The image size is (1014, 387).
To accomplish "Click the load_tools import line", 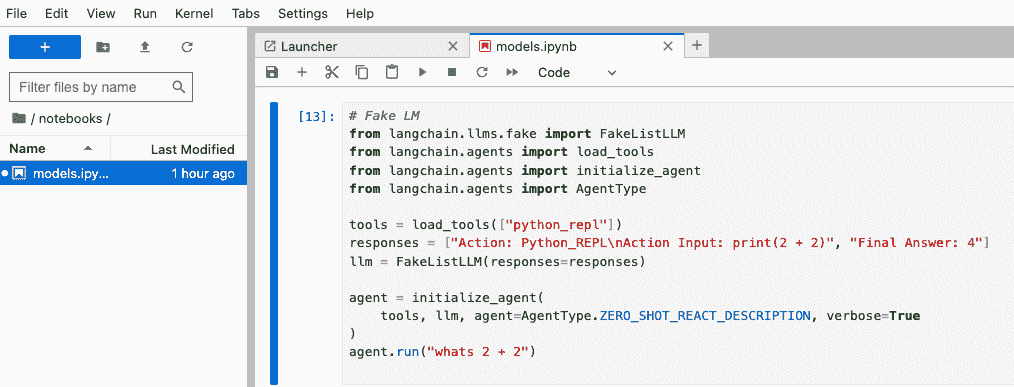I will (x=501, y=152).
